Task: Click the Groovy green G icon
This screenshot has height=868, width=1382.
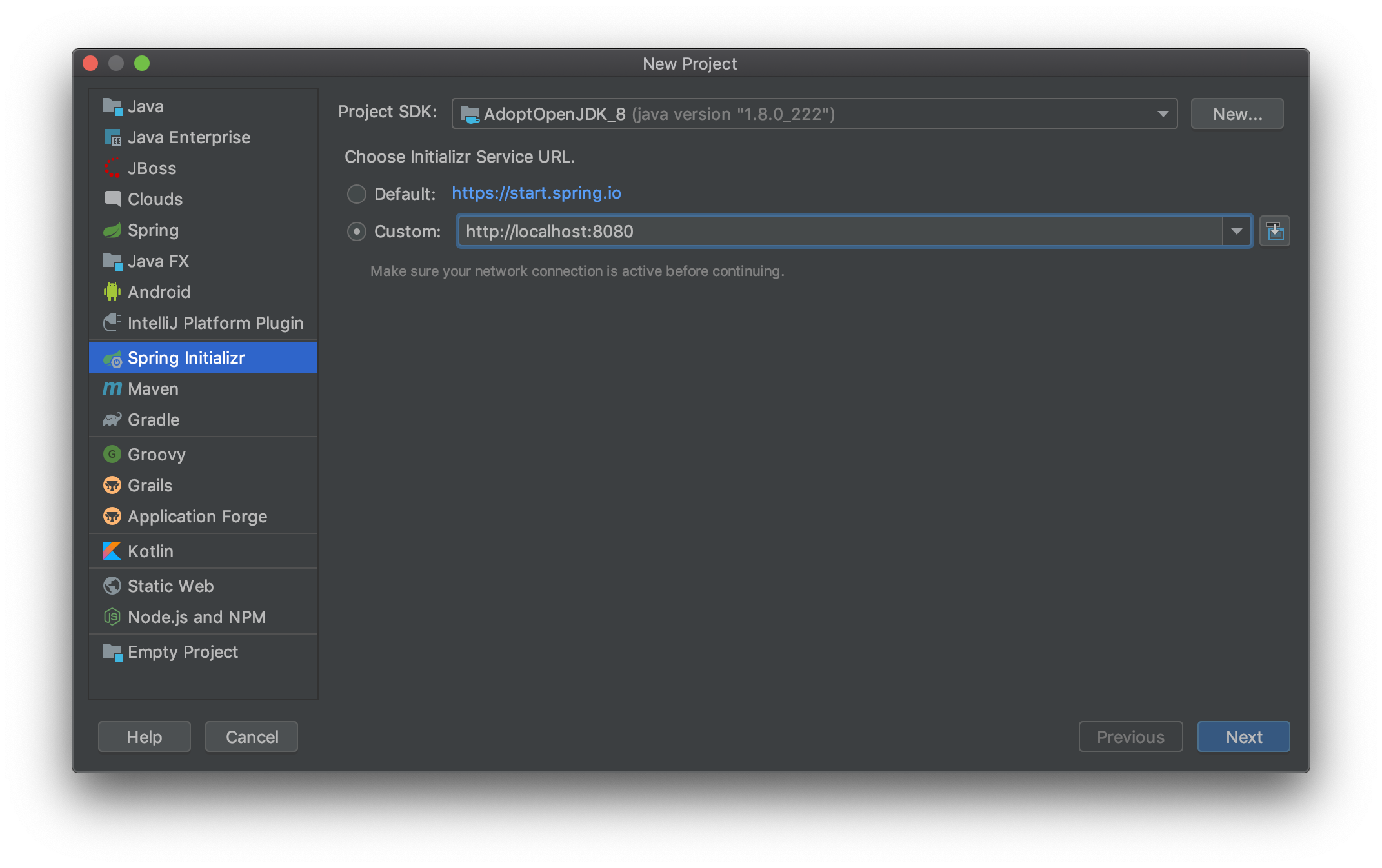Action: [x=112, y=454]
